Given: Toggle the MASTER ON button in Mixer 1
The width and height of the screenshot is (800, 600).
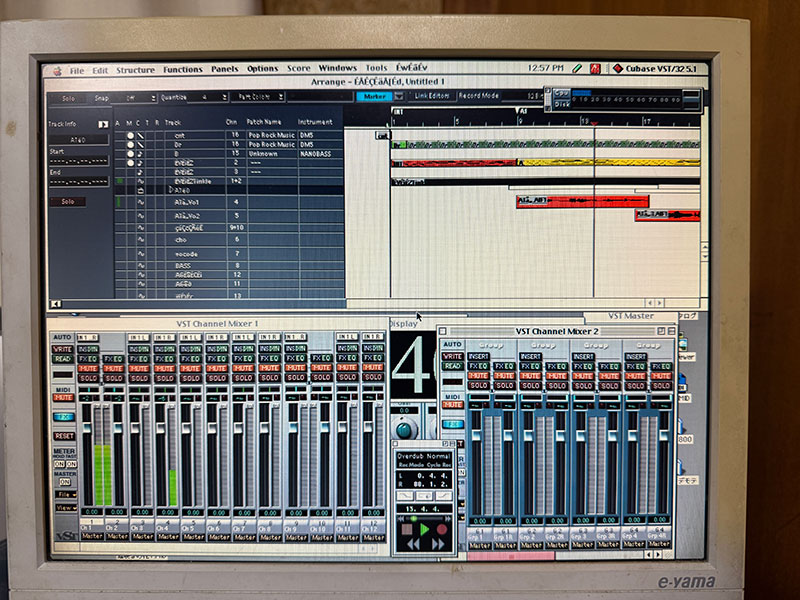Looking at the screenshot, I should point(65,482).
